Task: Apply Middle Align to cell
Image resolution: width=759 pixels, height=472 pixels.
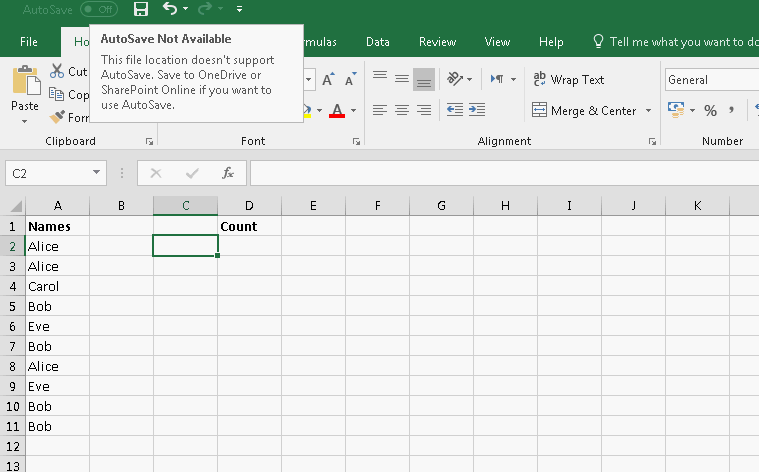Action: (x=402, y=78)
